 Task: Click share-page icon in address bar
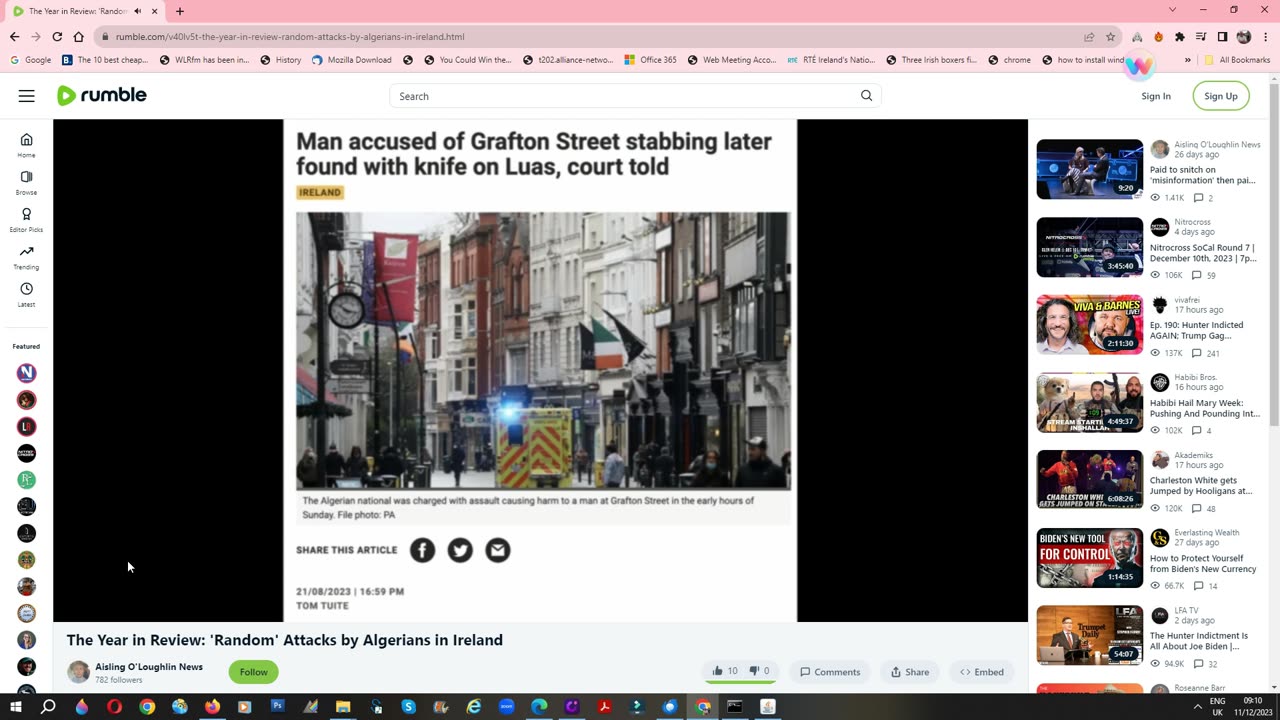pos(1089,37)
